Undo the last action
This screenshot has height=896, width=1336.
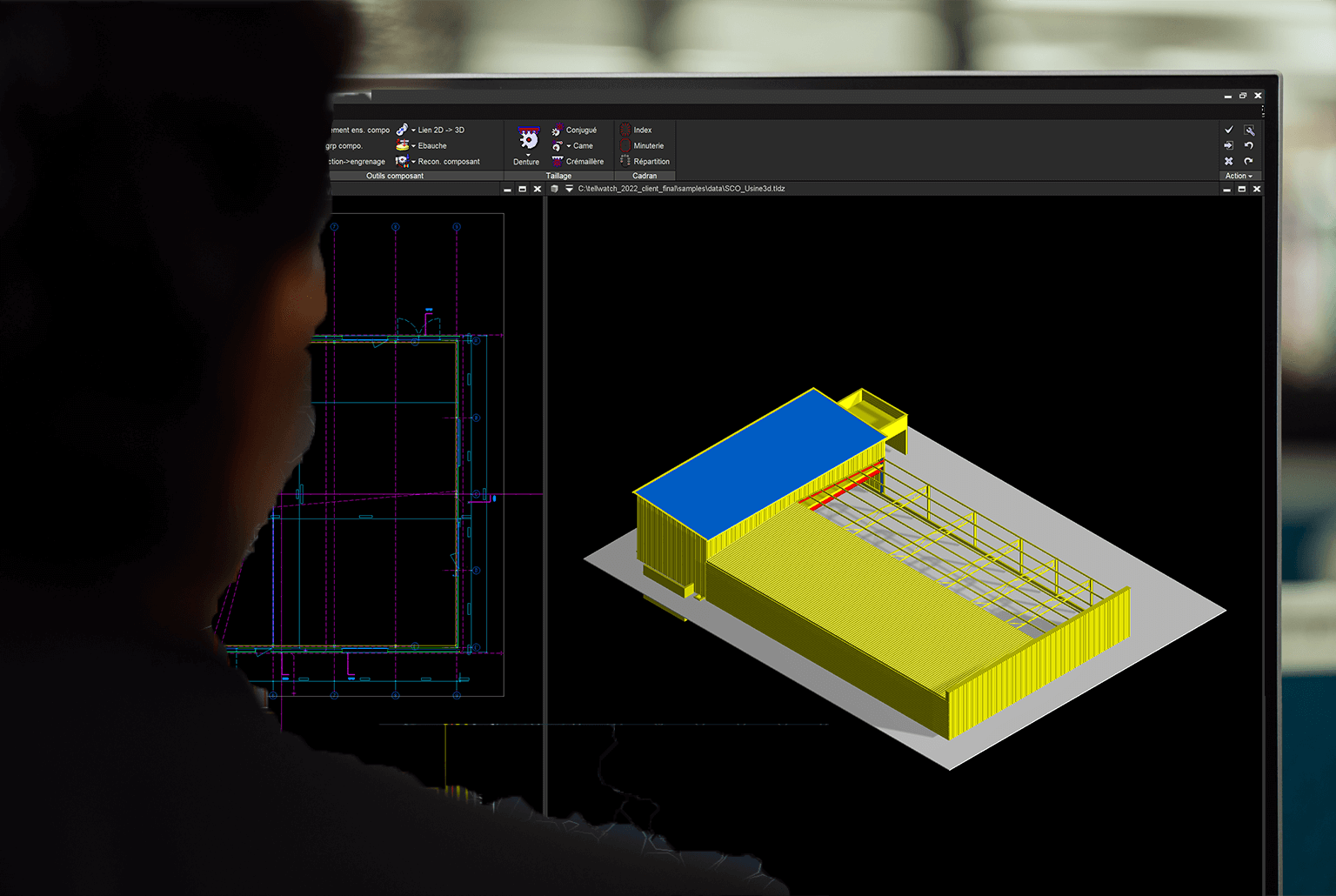coord(1249,145)
